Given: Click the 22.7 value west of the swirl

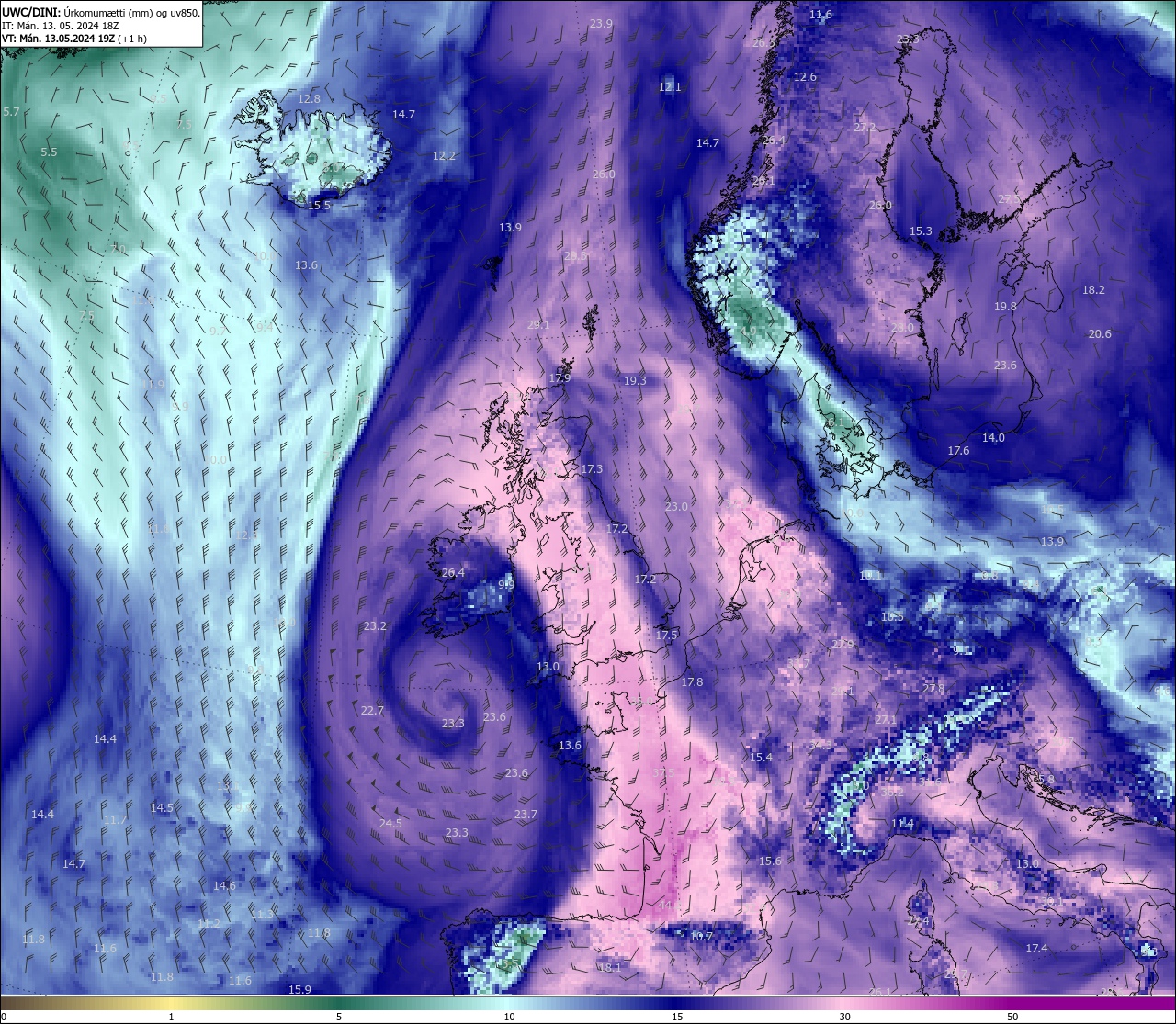Looking at the screenshot, I should [x=372, y=711].
